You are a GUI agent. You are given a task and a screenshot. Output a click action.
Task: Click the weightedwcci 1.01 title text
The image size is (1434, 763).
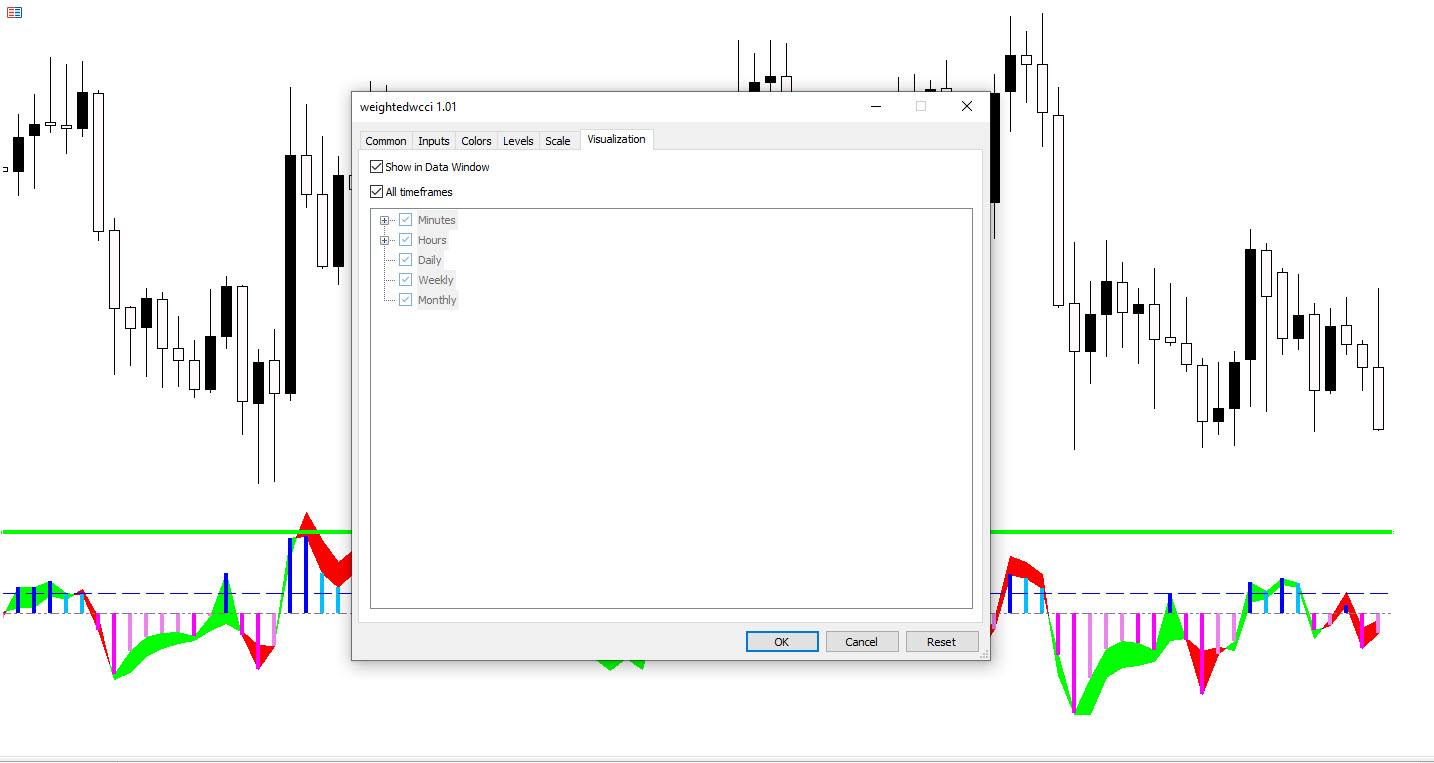[x=408, y=107]
